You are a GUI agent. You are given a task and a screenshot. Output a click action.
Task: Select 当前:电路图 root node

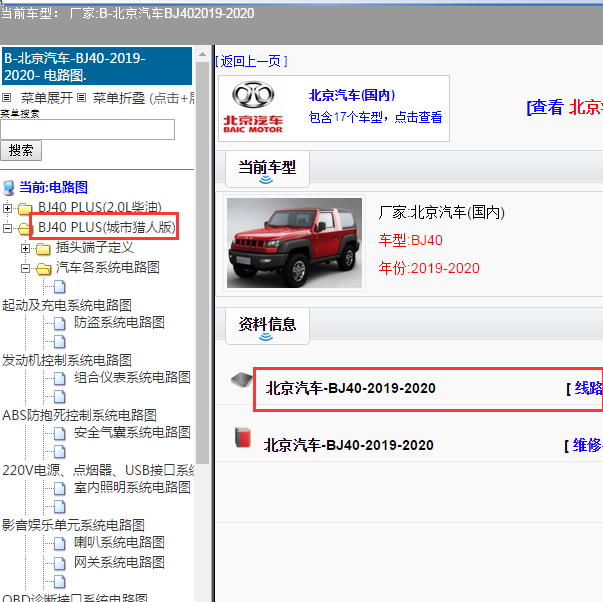point(53,187)
